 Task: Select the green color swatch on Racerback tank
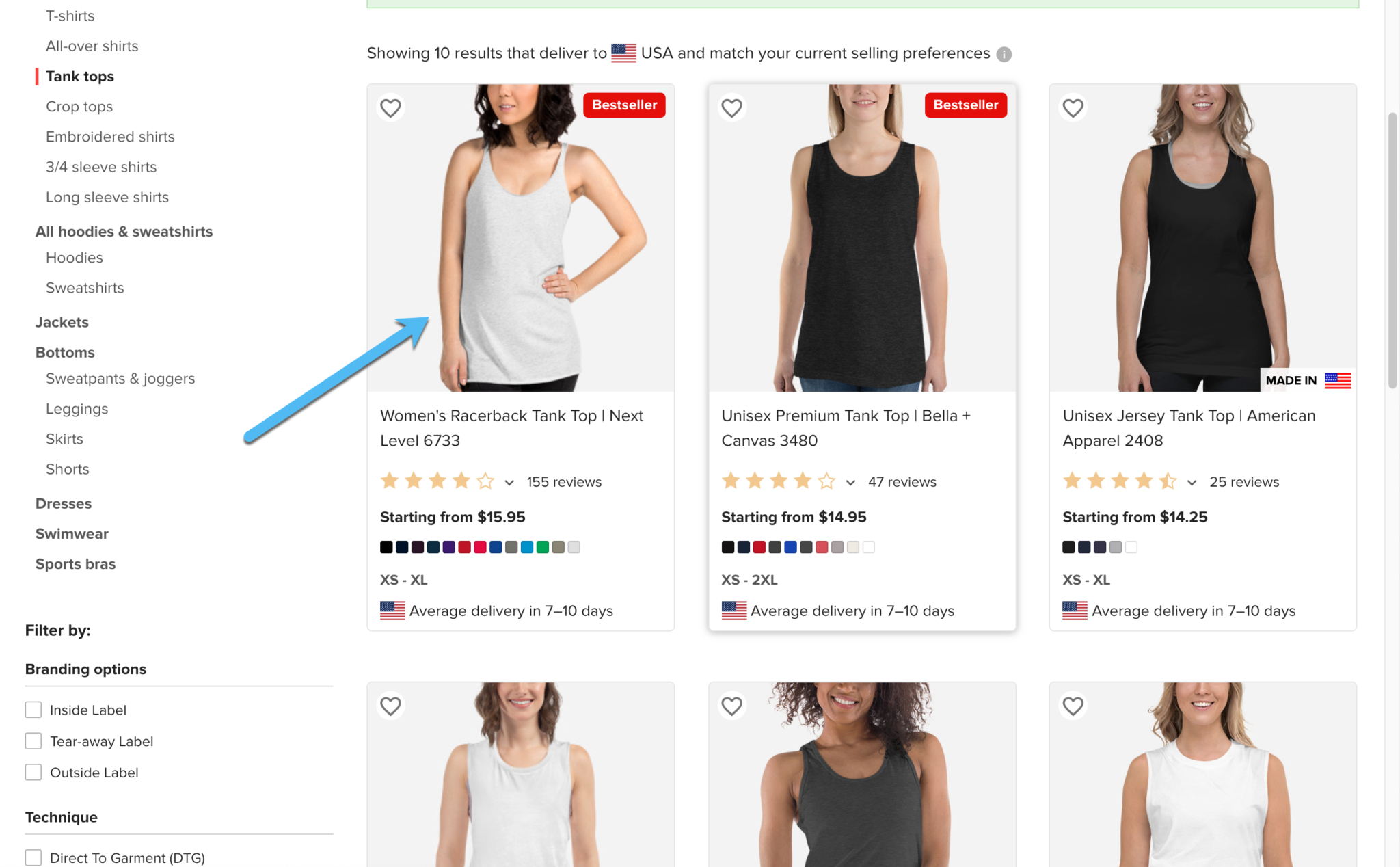542,547
